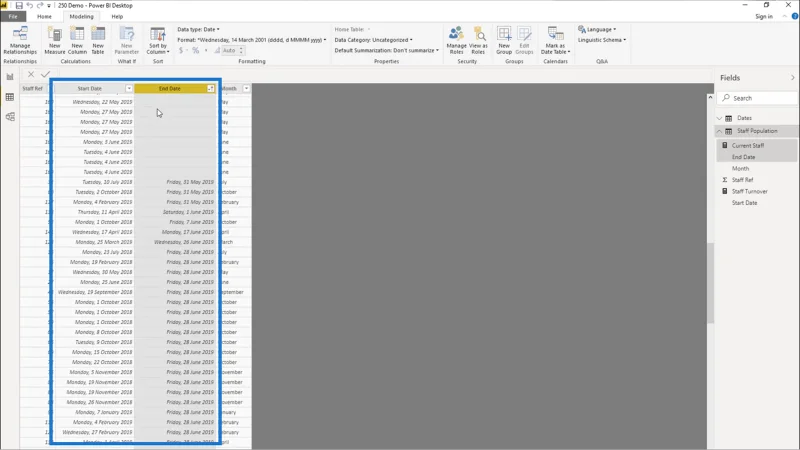Open the File tab

click(x=13, y=16)
